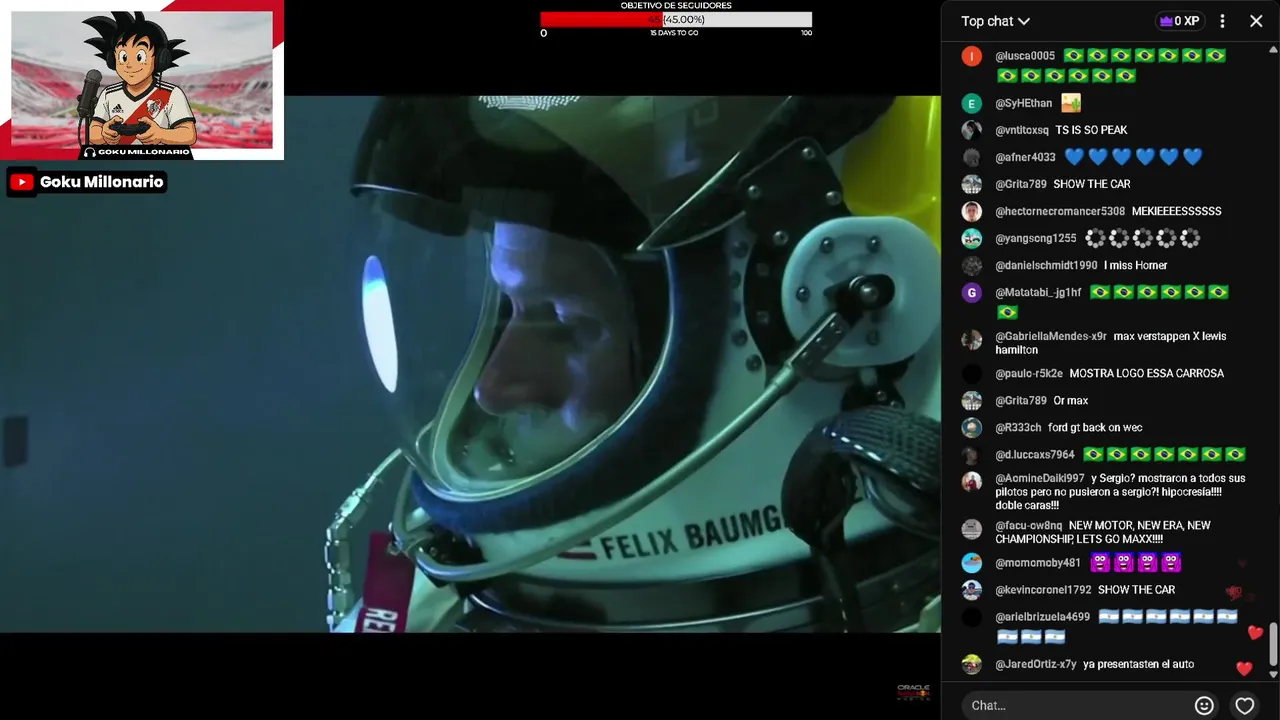Open @JaredOrtiz-x7y profile avatar
The width and height of the screenshot is (1280, 720).
pos(972,664)
